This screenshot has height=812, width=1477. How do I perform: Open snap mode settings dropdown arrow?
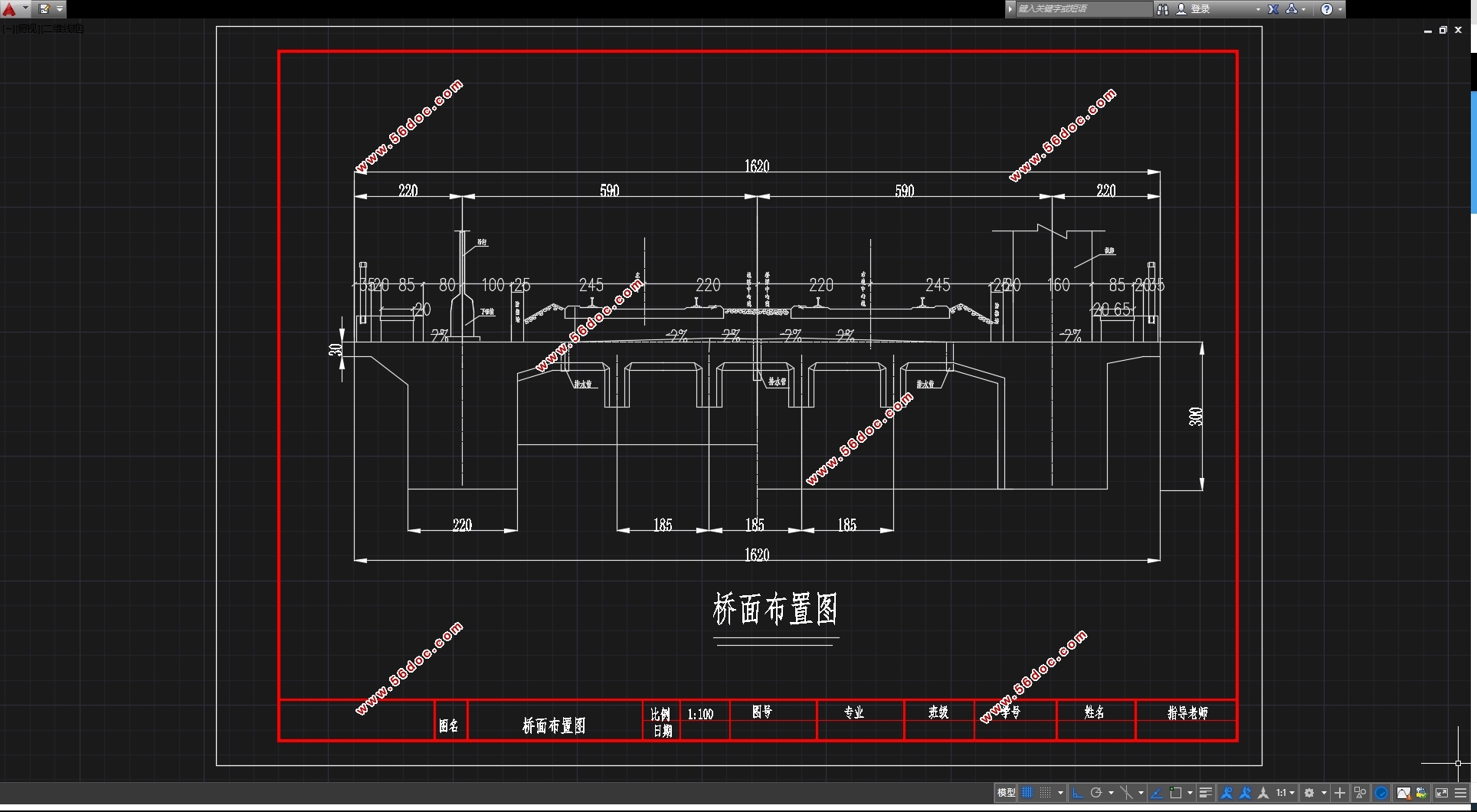click(1060, 793)
